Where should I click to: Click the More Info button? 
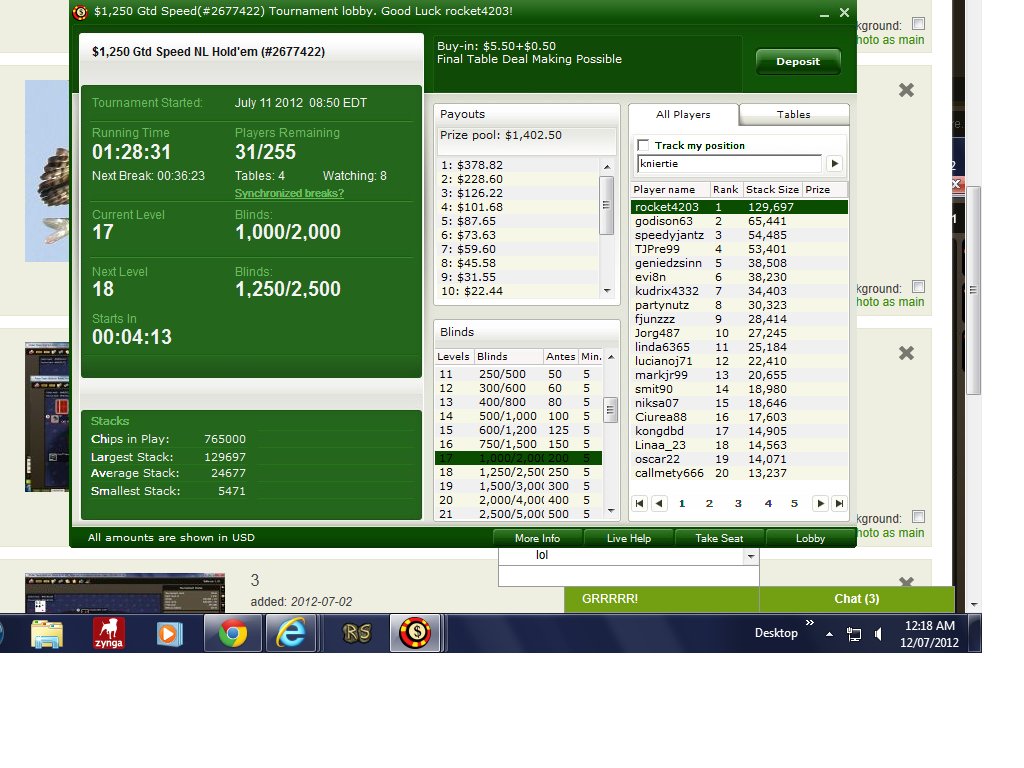pyautogui.click(x=537, y=538)
